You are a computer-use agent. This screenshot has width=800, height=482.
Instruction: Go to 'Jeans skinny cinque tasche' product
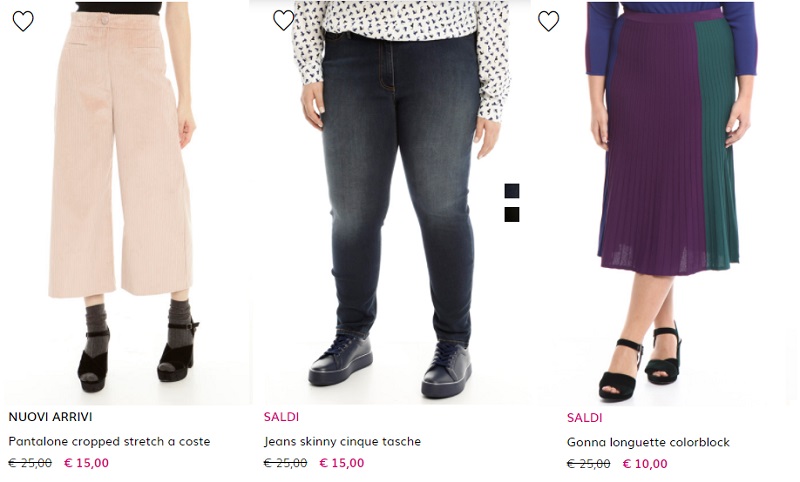(x=342, y=441)
